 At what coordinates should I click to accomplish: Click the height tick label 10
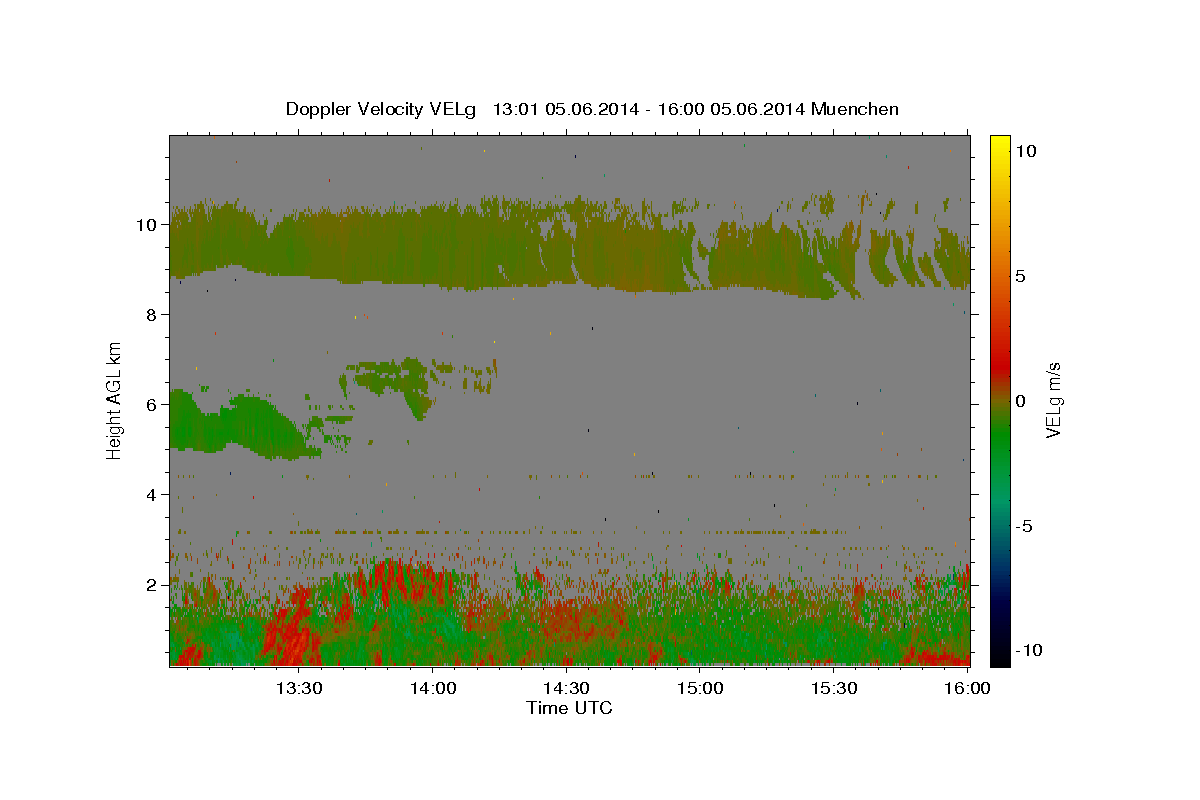[149, 224]
